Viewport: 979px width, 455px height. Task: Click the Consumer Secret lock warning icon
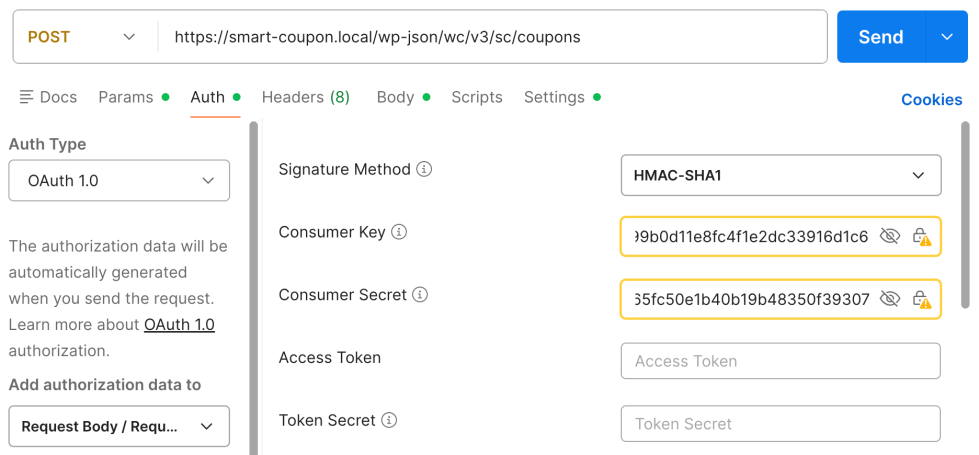click(x=921, y=299)
